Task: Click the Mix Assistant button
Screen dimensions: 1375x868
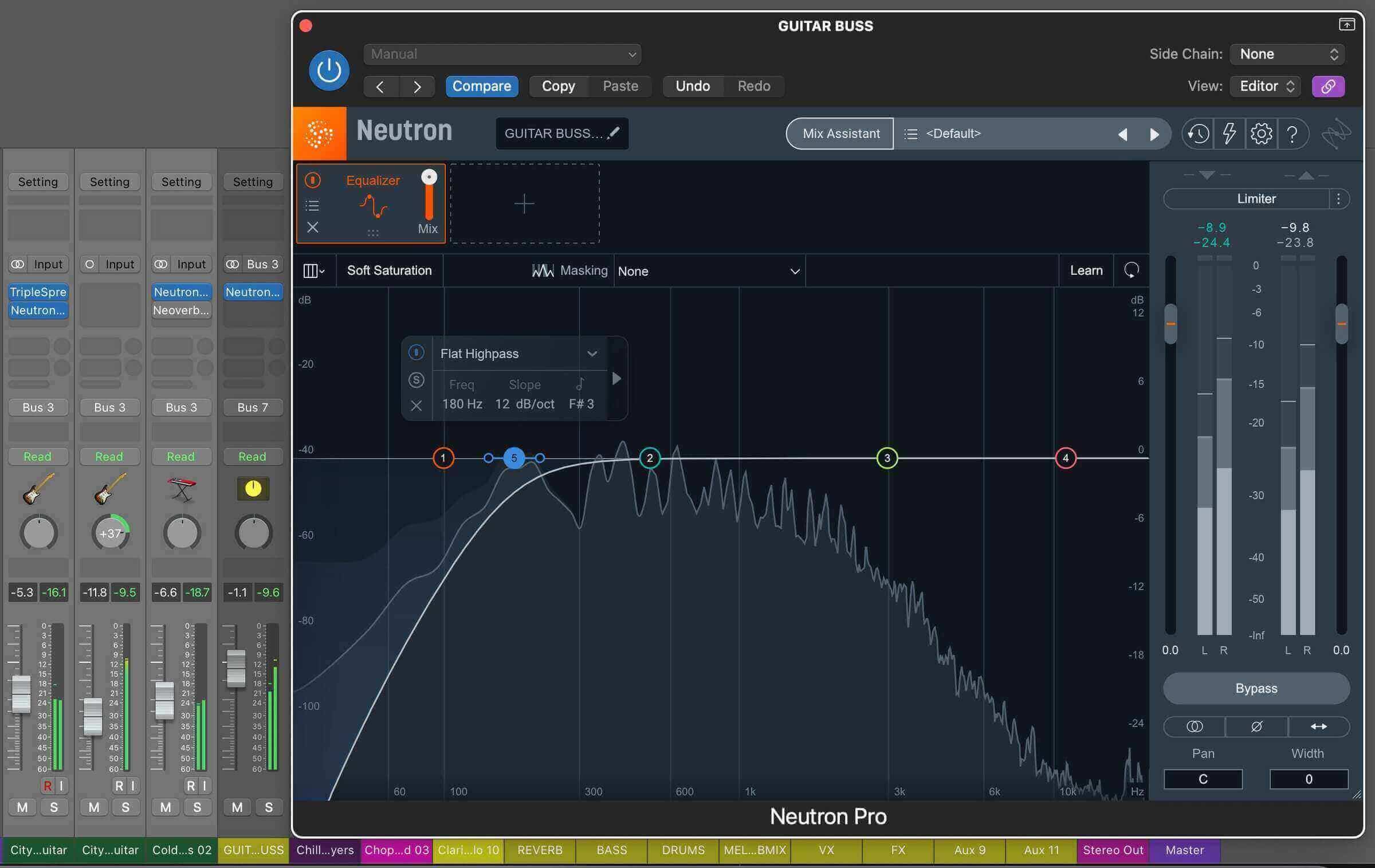Action: click(840, 133)
